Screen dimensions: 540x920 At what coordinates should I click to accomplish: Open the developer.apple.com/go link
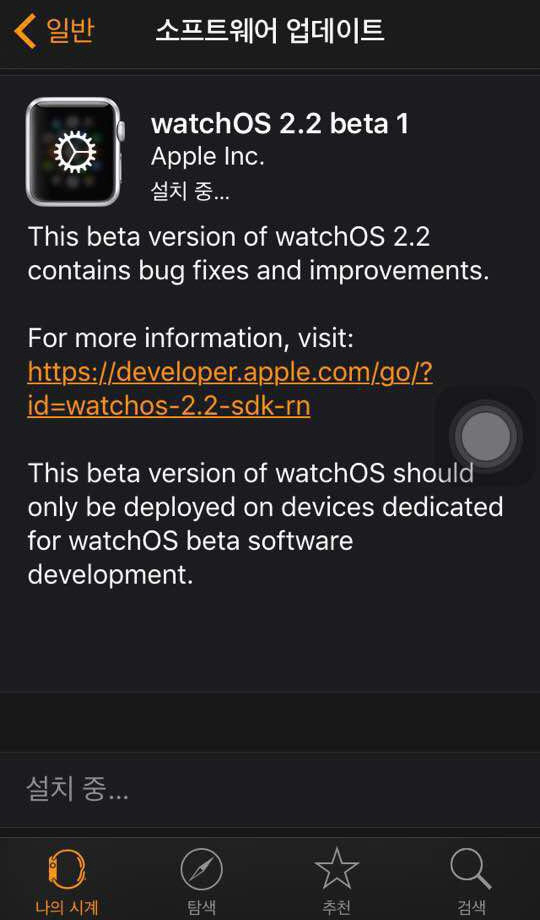(x=230, y=373)
